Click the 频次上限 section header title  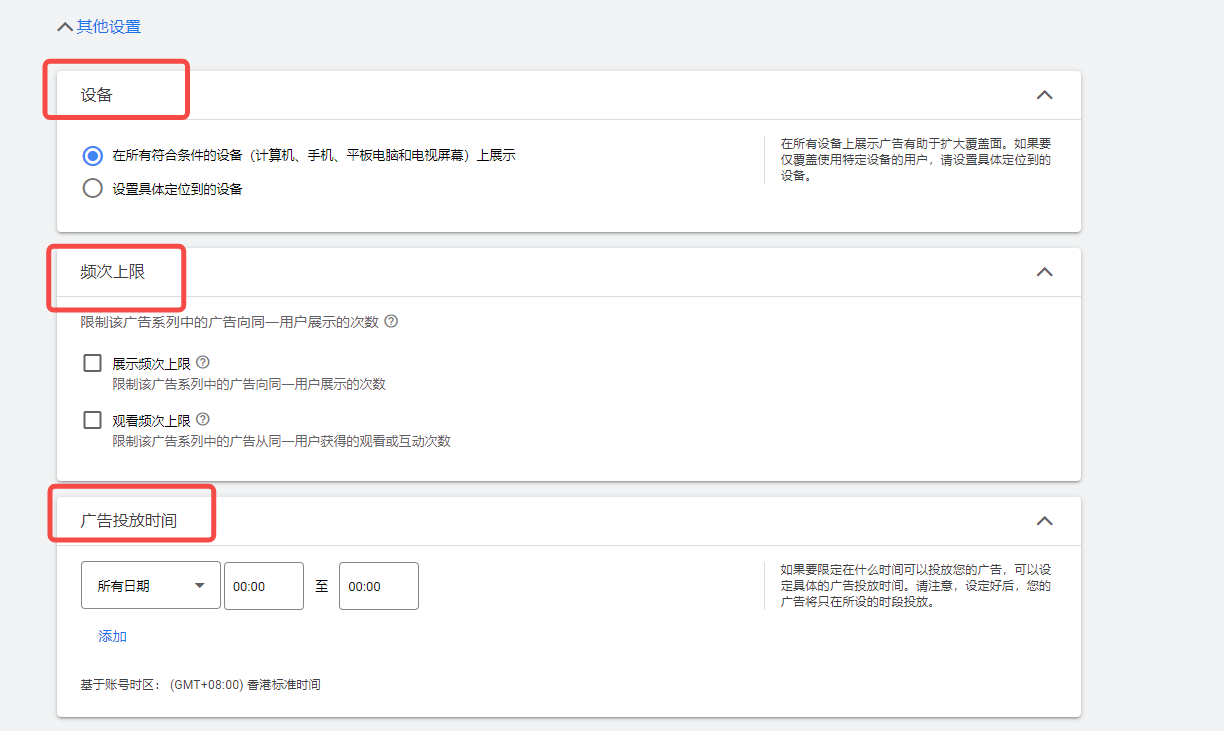(x=113, y=272)
